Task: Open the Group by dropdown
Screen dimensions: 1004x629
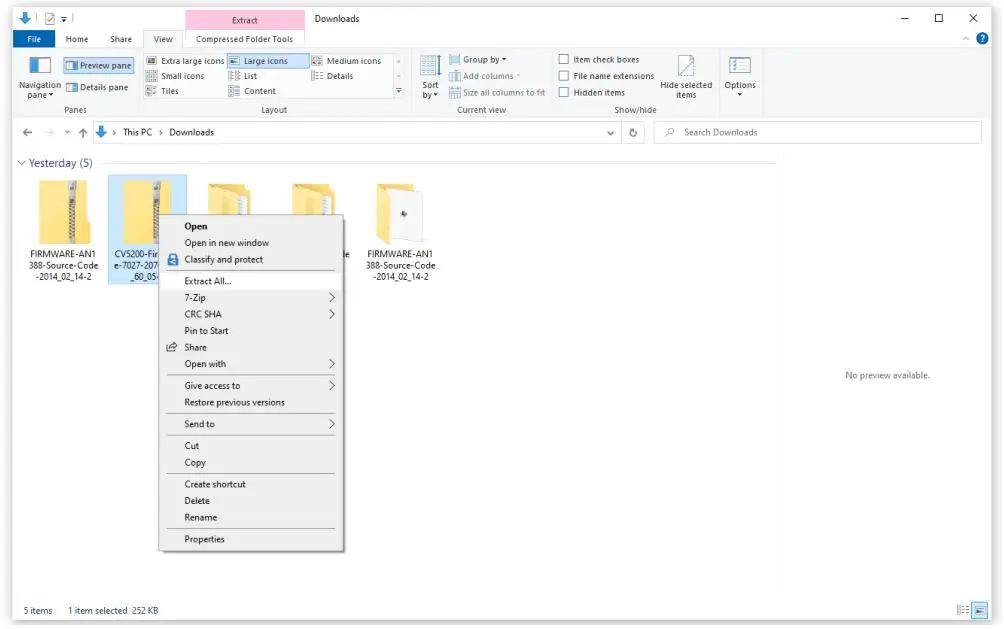Action: coord(478,59)
